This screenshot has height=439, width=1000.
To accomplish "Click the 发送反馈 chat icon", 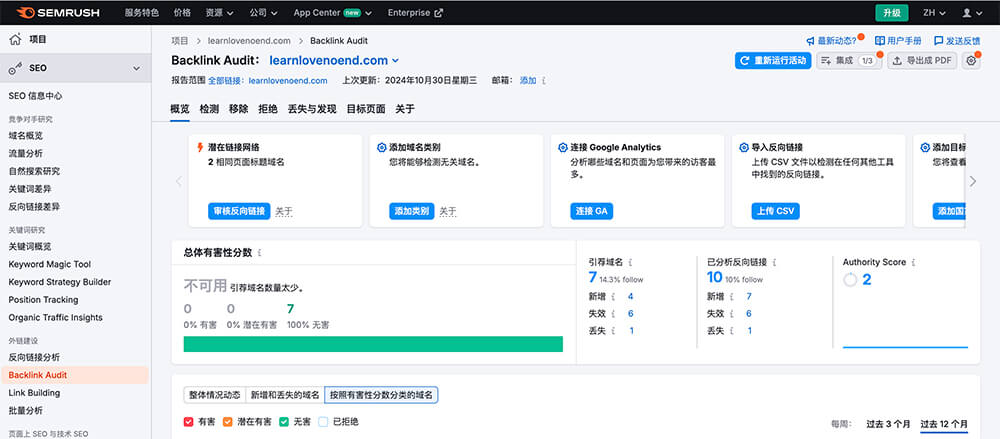I will point(938,41).
